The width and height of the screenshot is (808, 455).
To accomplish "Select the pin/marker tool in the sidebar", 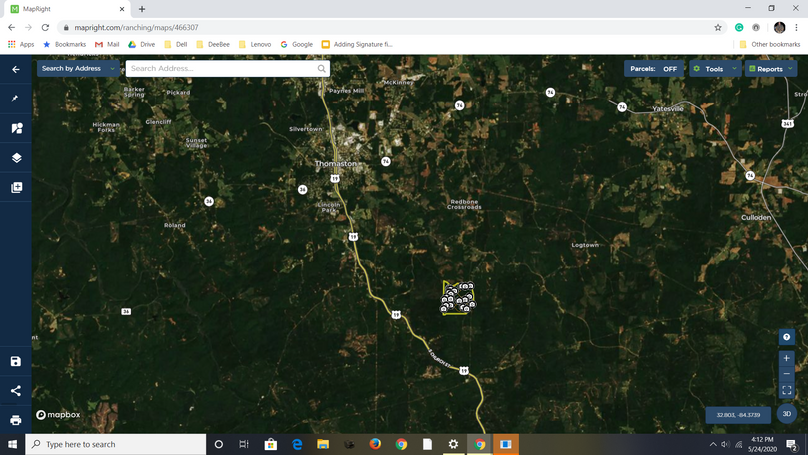I will [x=15, y=98].
